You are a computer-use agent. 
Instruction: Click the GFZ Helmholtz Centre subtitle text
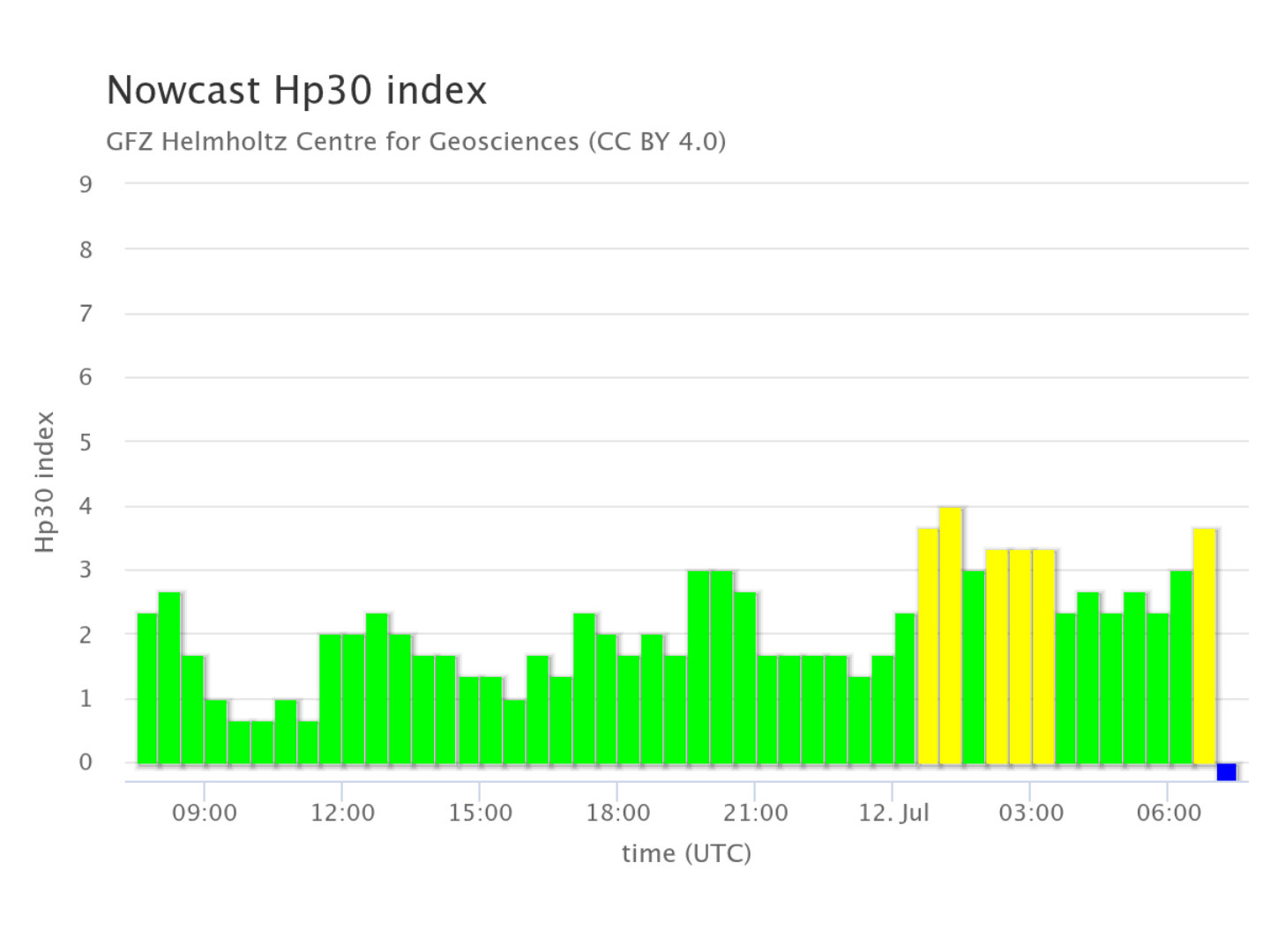coord(415,141)
